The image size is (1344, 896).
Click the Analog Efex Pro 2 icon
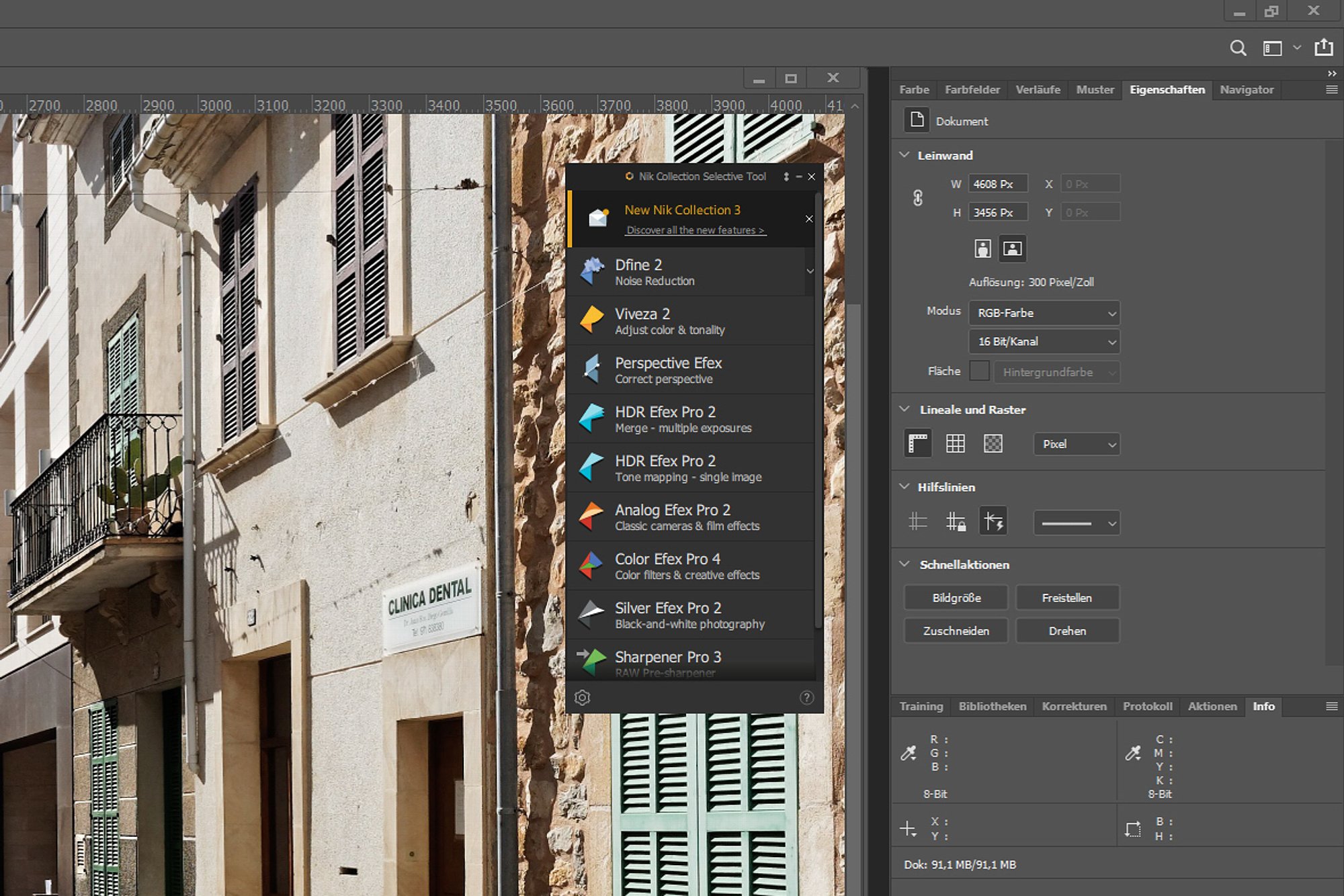[591, 516]
